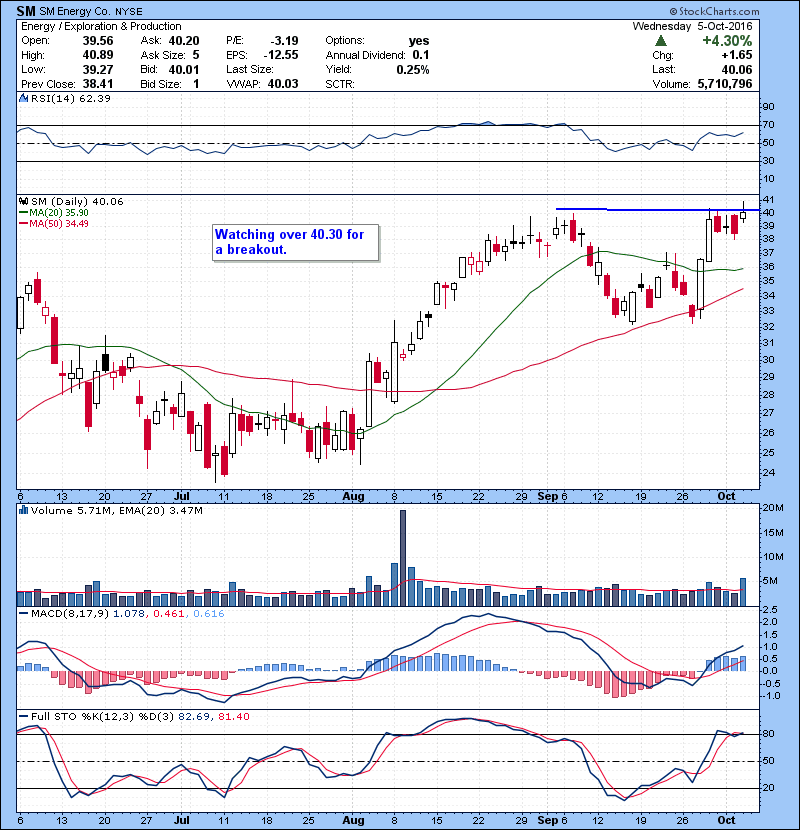Click the tallest August volume spike bar

(x=403, y=558)
